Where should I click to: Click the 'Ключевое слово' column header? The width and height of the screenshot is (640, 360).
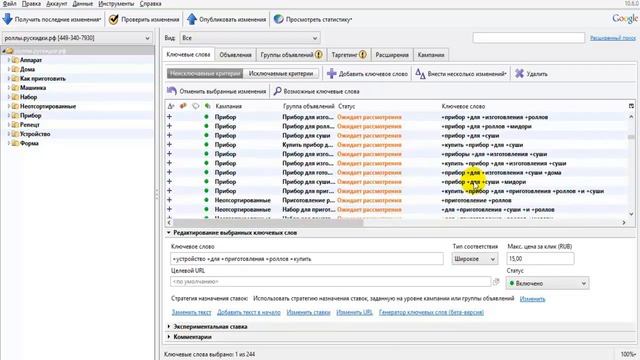pyautogui.click(x=463, y=106)
